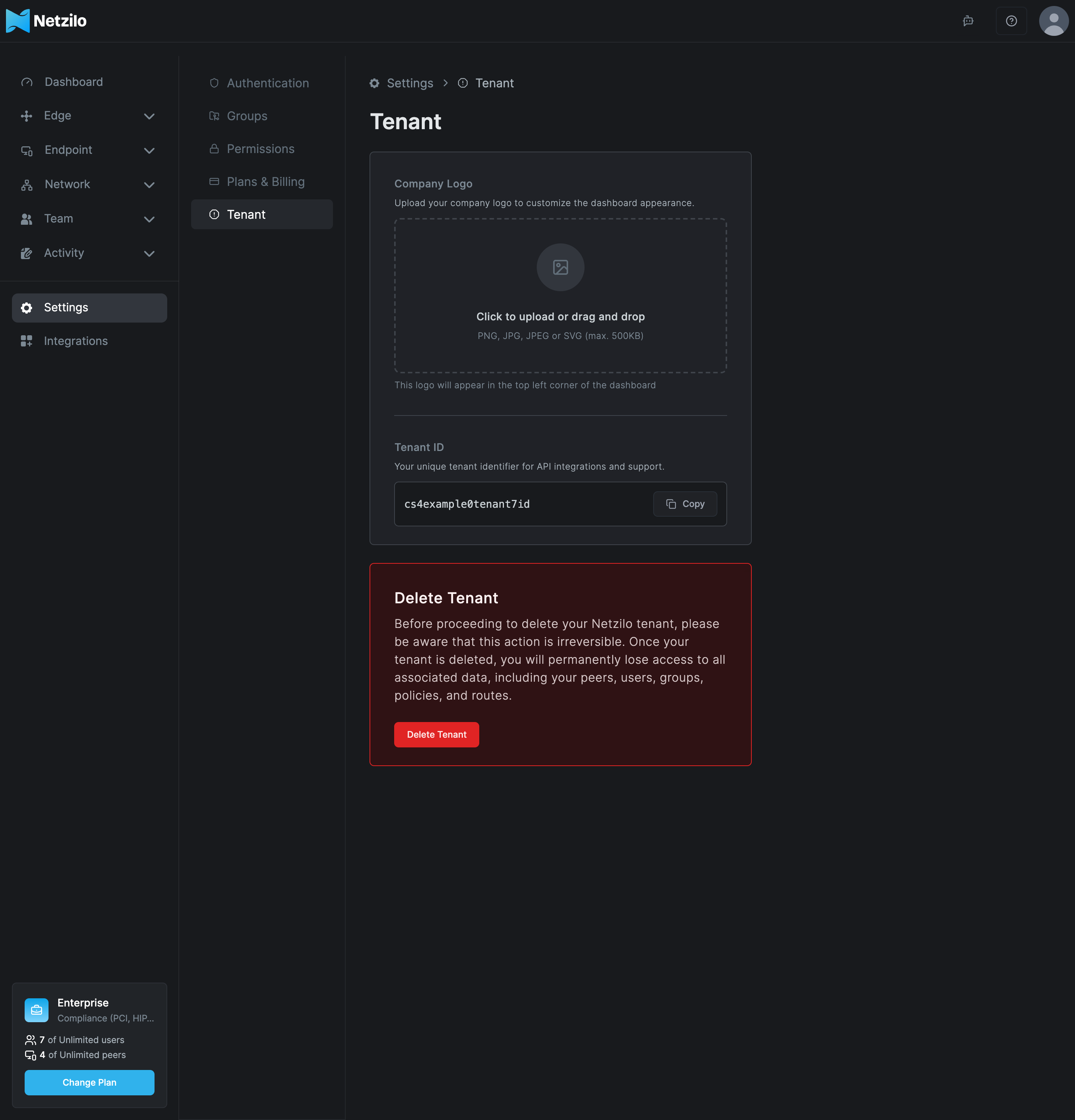Open Integrations in the sidebar
The width and height of the screenshot is (1075, 1120).
tap(89, 341)
